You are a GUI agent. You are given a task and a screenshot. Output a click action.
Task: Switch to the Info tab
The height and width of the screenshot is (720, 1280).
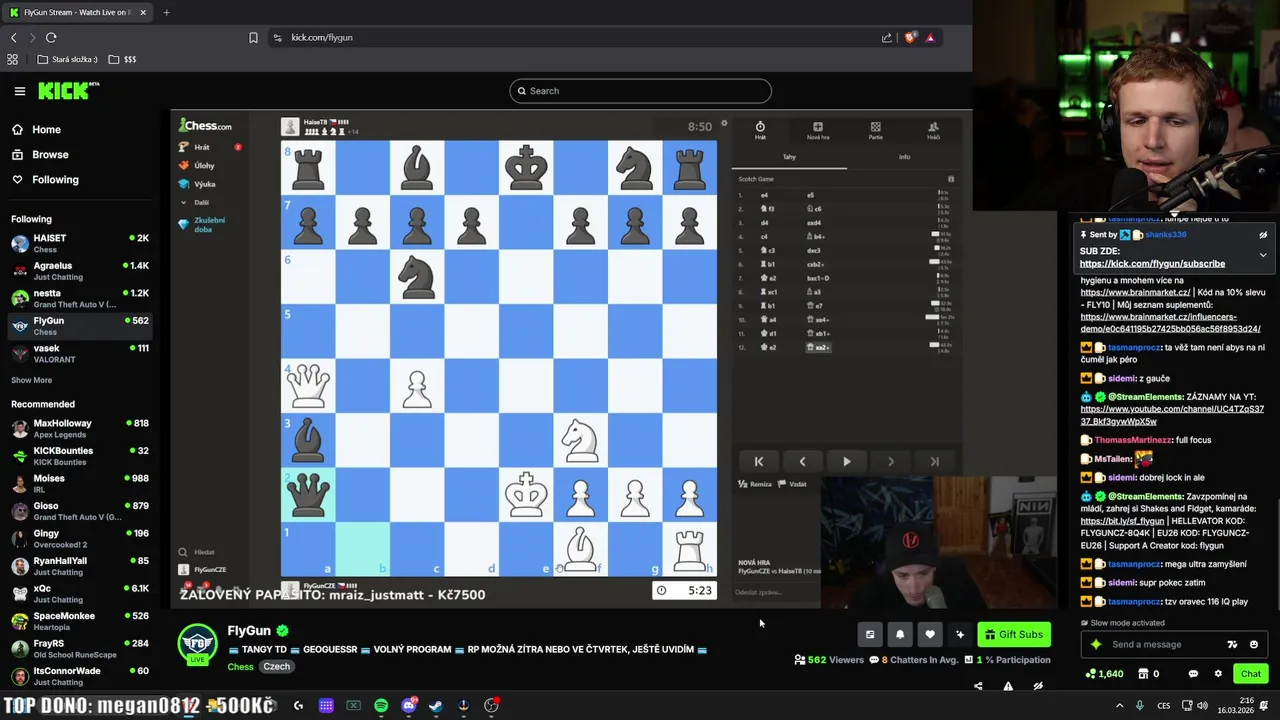(904, 157)
